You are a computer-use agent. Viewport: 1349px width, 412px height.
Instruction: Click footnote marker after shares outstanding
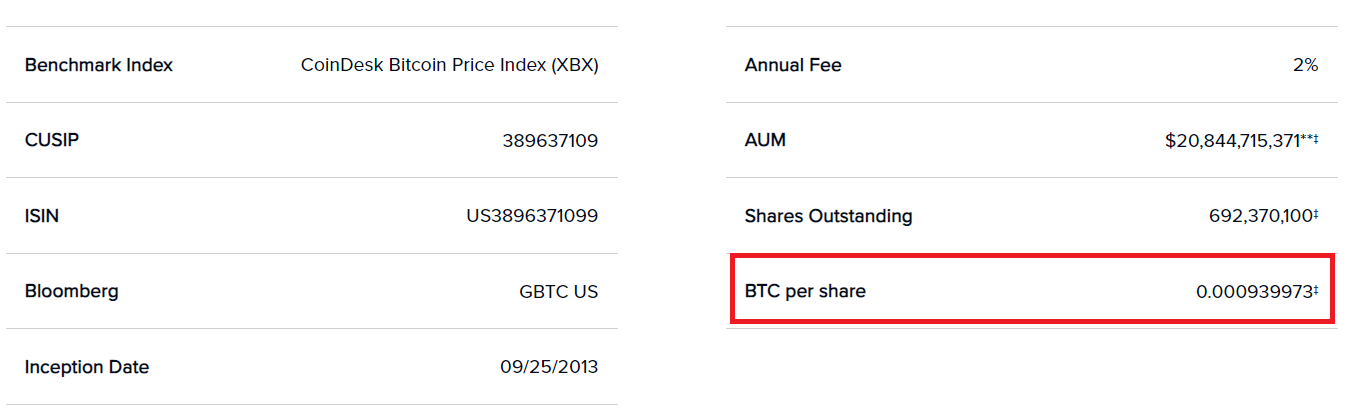pos(1316,213)
